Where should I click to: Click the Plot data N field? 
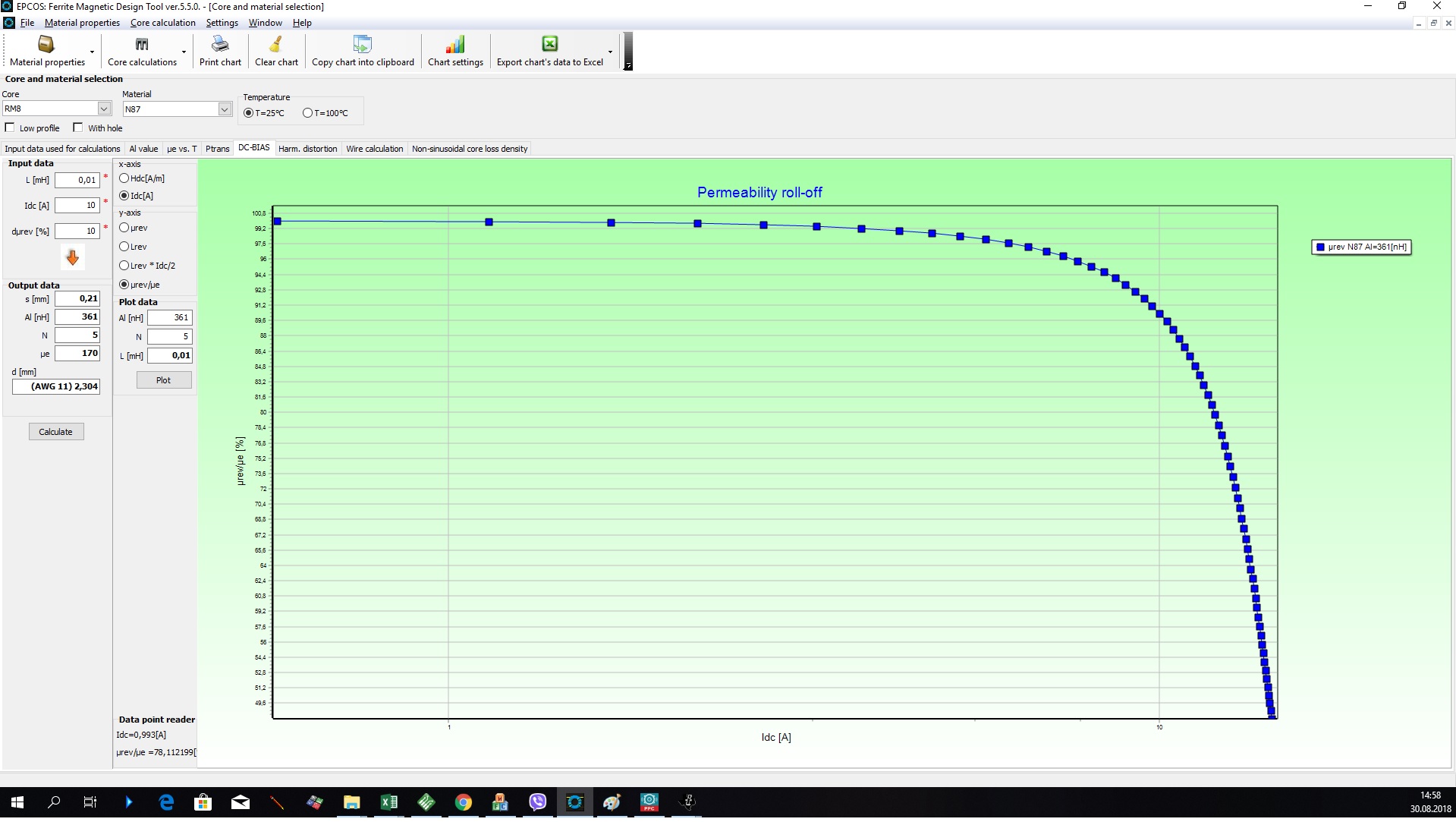pos(170,336)
